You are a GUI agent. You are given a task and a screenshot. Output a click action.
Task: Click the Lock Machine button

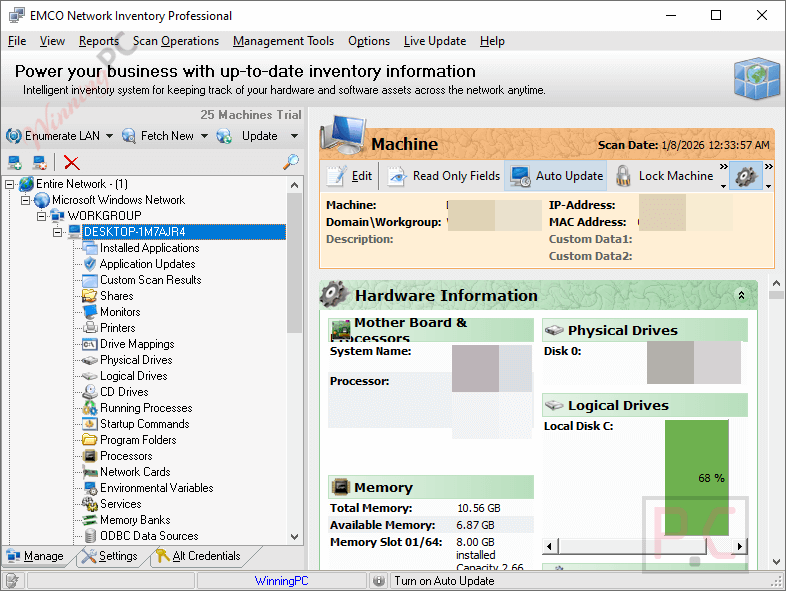[x=664, y=176]
